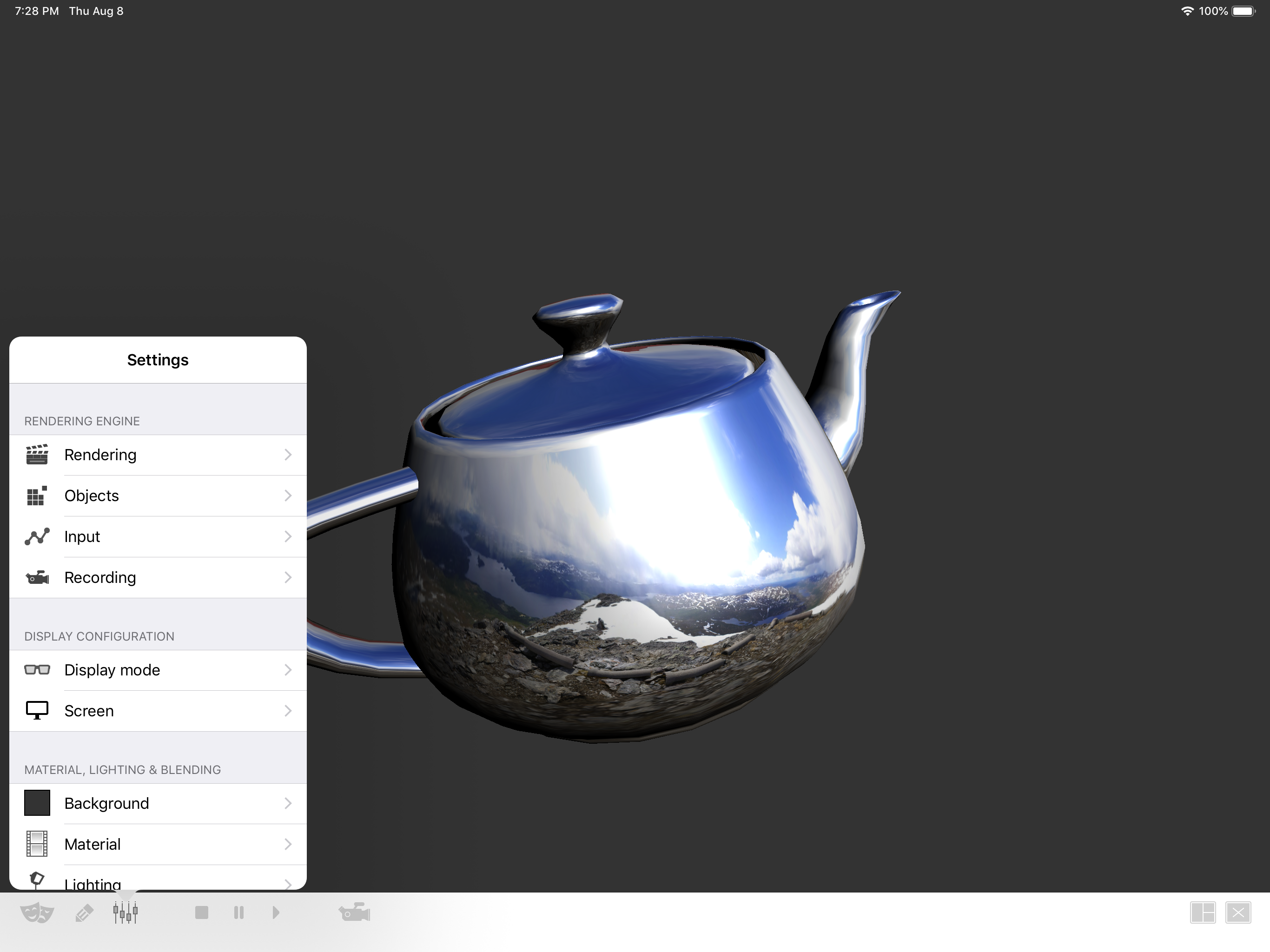The image size is (1270, 952).
Task: Expand Objects settings chevron
Action: pyautogui.click(x=288, y=496)
